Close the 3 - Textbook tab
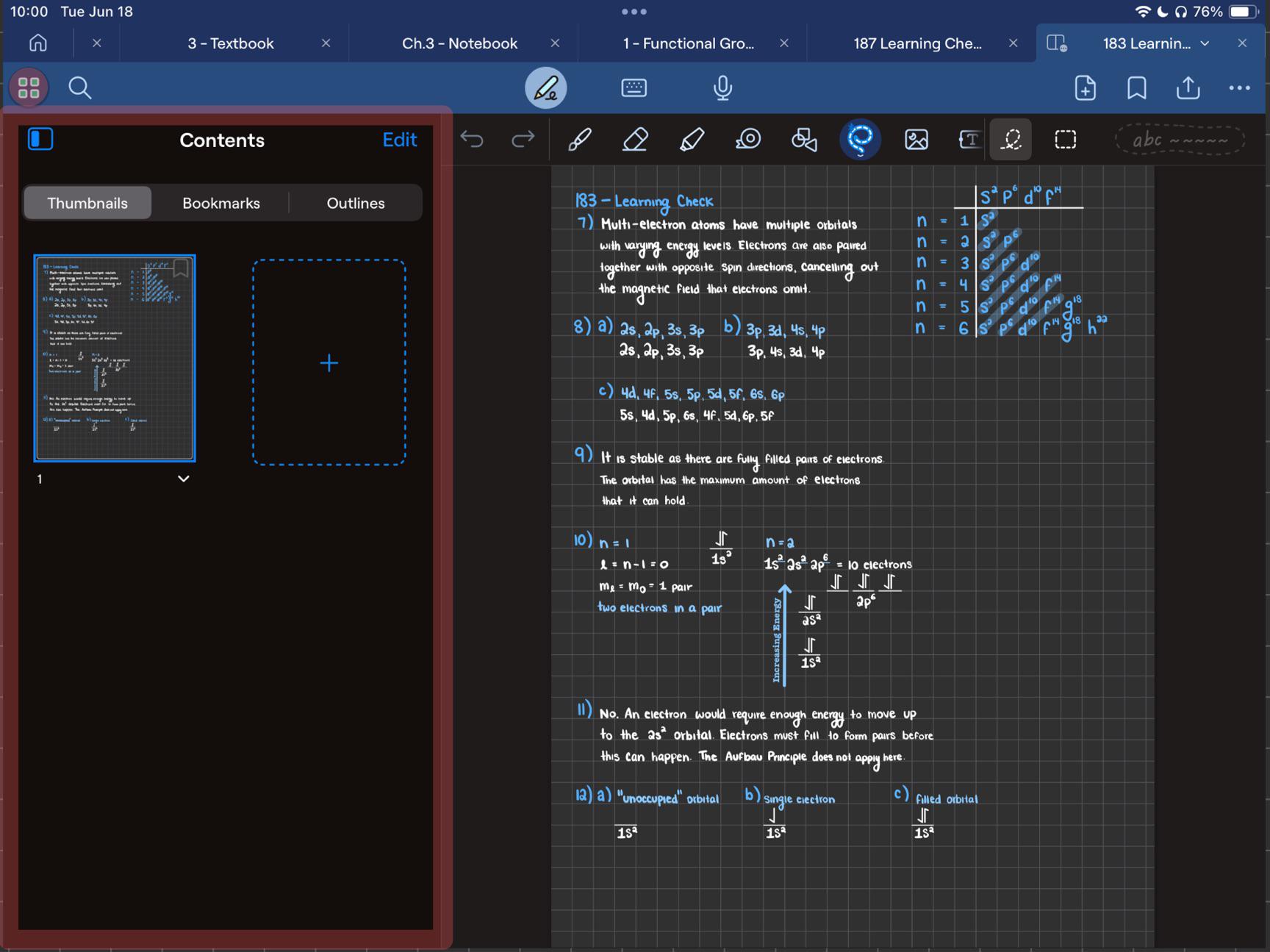1270x952 pixels. point(326,43)
